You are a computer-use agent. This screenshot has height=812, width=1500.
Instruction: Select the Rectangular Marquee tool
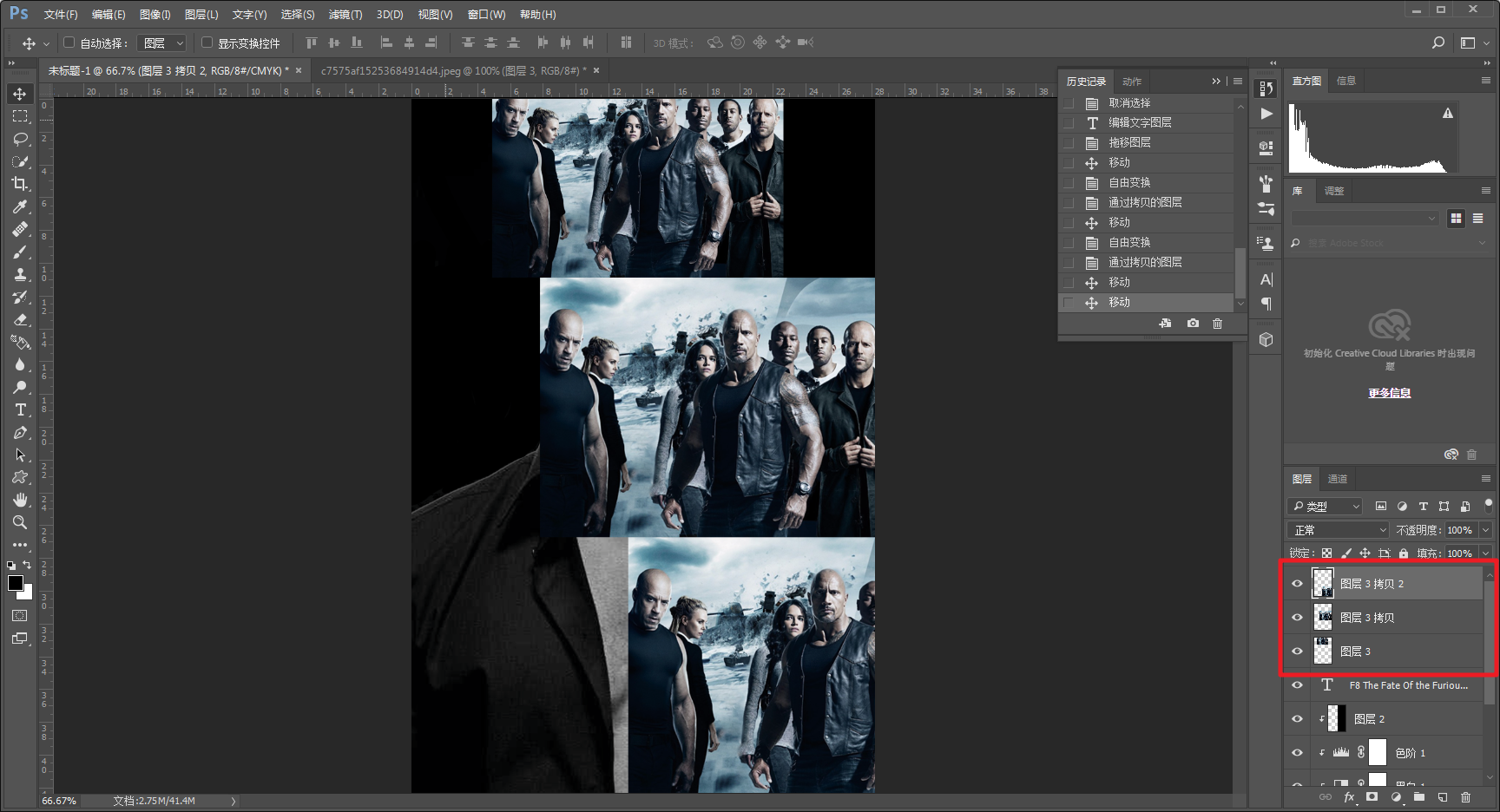[x=20, y=116]
